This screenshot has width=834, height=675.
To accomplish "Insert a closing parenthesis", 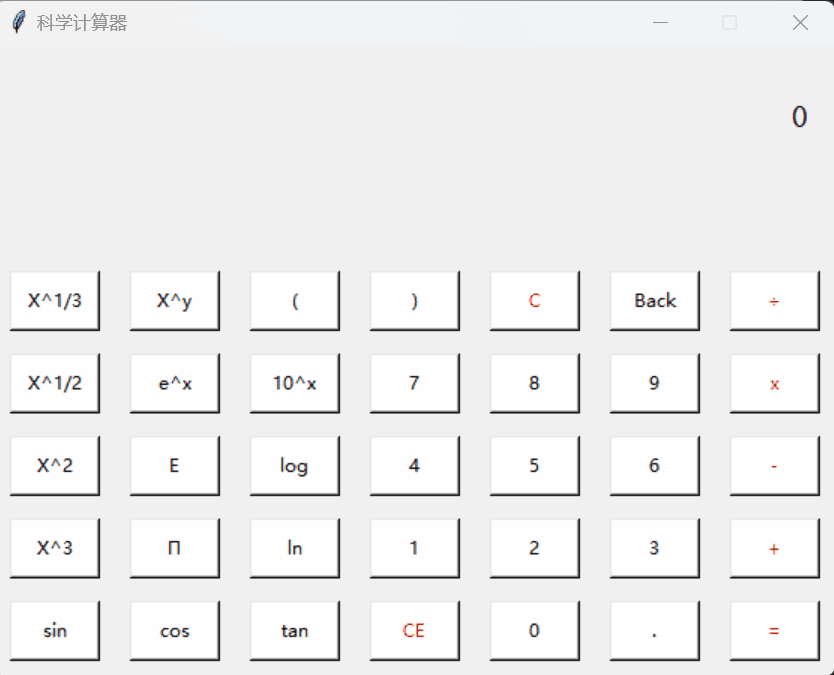I will pos(415,301).
